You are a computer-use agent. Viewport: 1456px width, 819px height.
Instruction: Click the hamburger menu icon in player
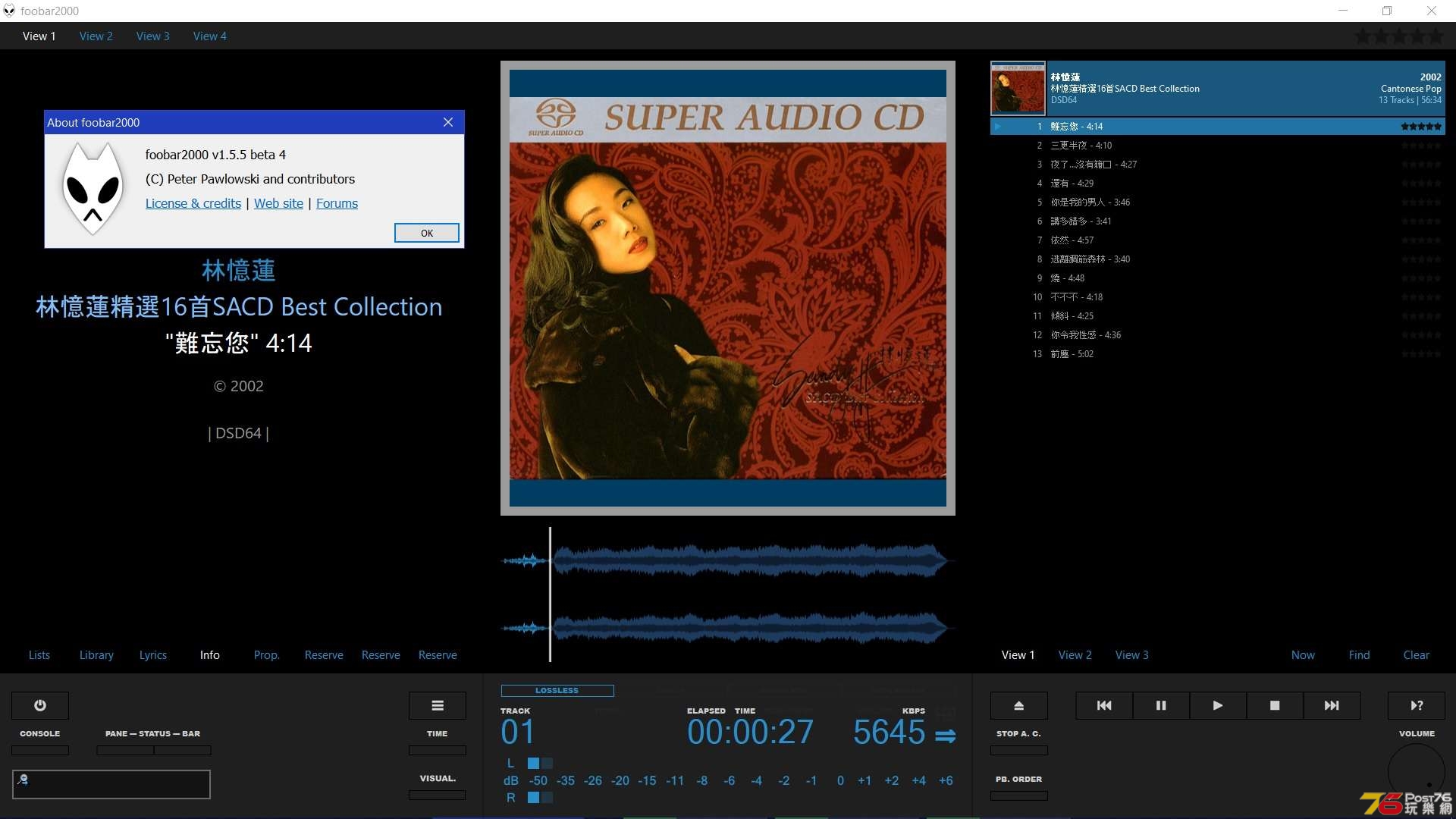[438, 705]
